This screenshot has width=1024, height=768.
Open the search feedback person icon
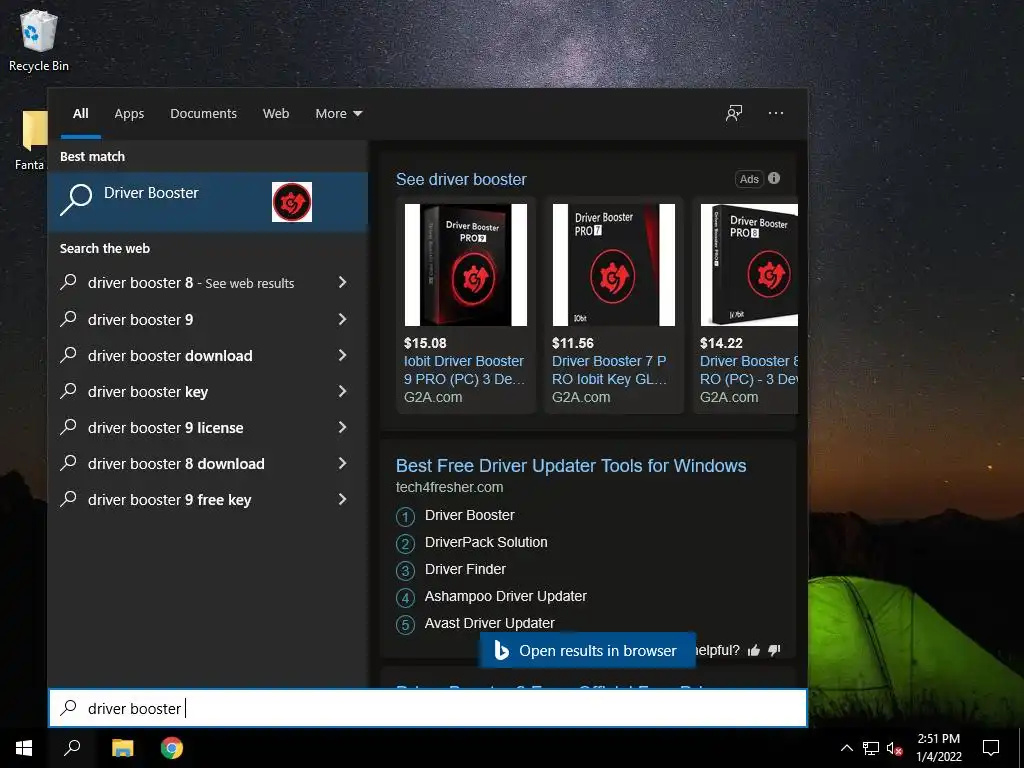tap(734, 113)
